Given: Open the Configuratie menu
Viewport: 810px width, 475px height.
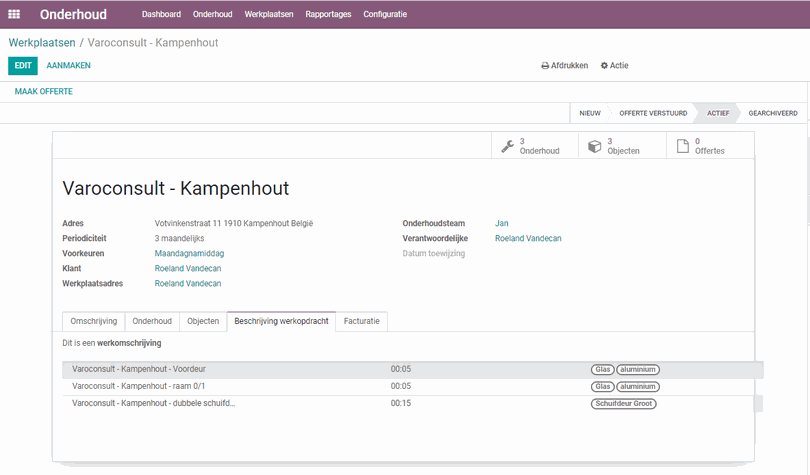Looking at the screenshot, I should [x=385, y=14].
